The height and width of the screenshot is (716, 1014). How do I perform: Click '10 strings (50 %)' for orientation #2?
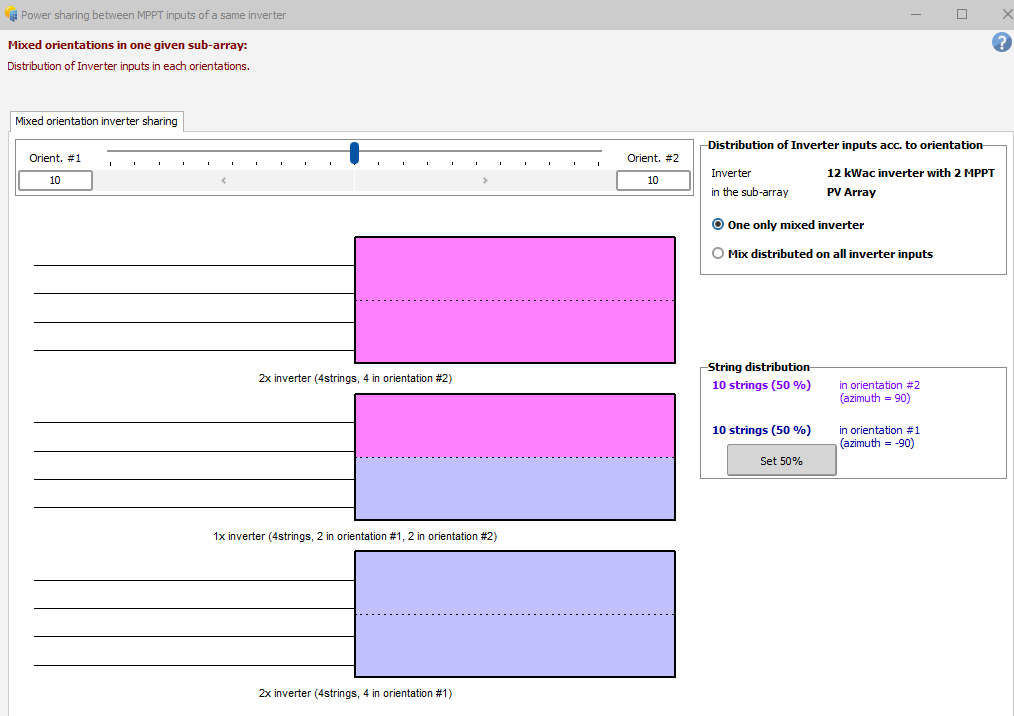(761, 385)
